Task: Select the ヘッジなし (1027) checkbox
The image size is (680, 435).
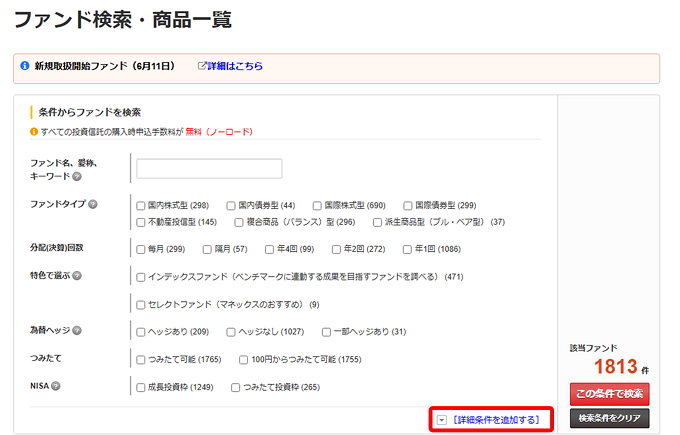Action: tap(231, 331)
